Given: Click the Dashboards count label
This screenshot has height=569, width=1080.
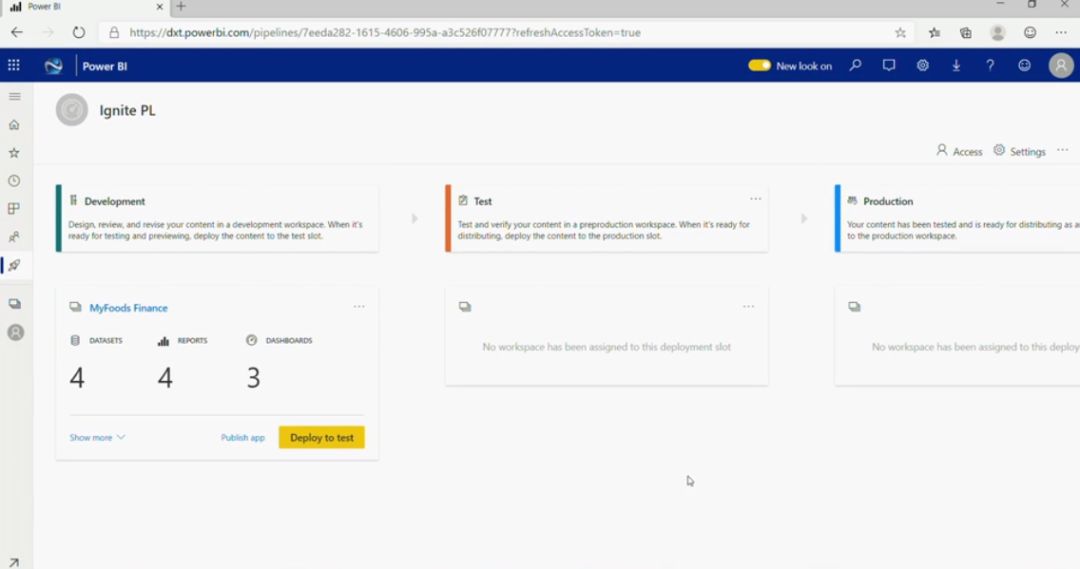Looking at the screenshot, I should click(289, 340).
